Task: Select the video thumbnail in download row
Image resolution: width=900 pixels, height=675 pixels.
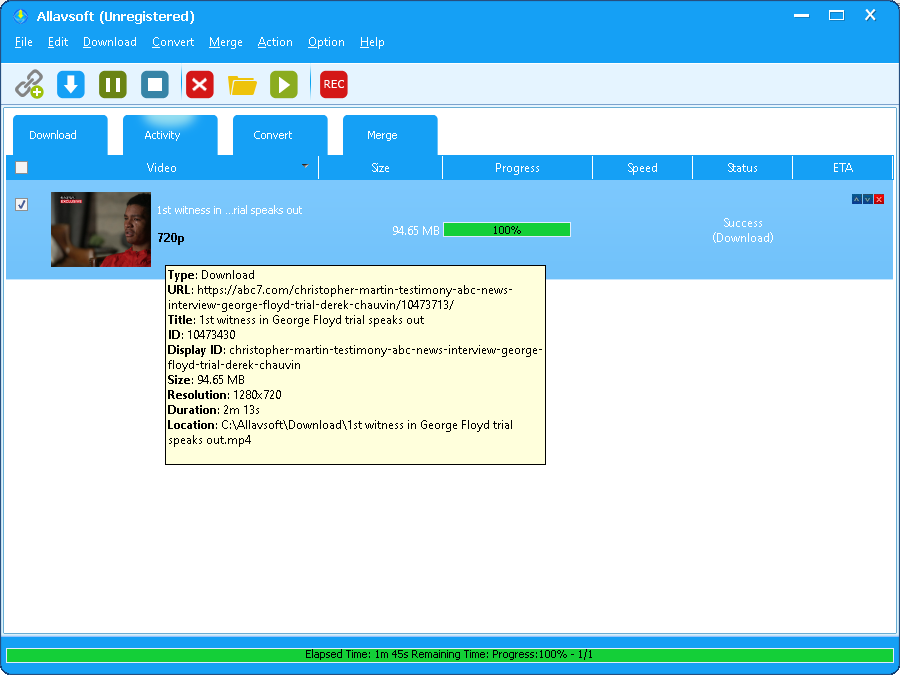Action: pos(101,230)
